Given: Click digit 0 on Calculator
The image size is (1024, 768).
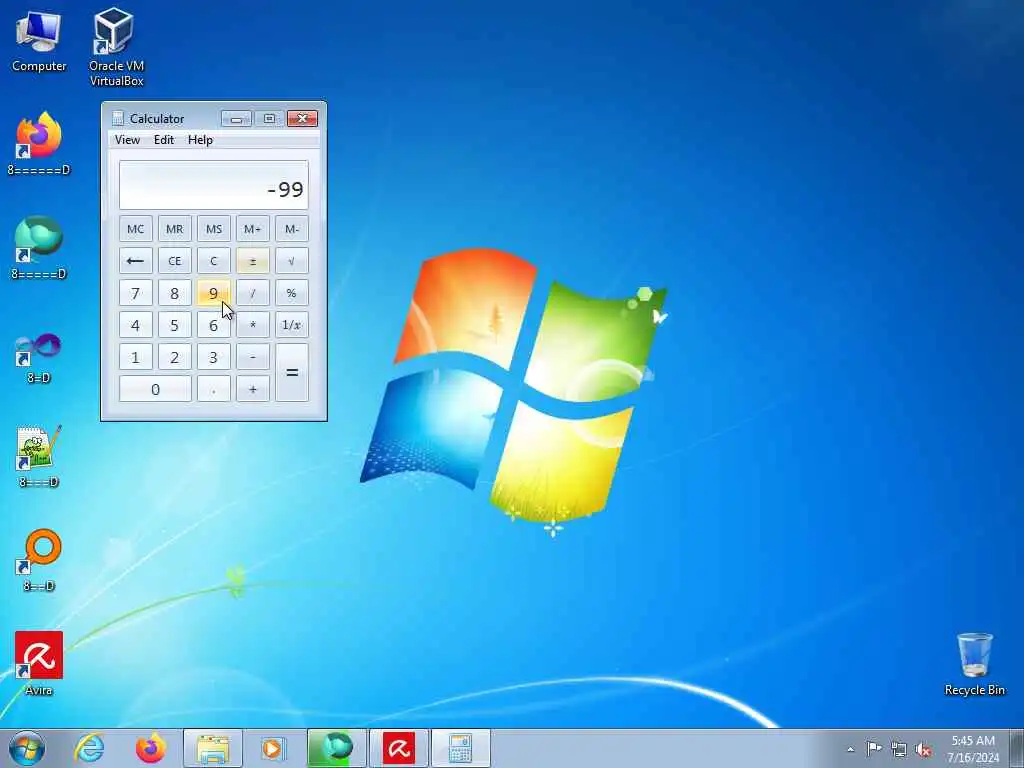Looking at the screenshot, I should (155, 389).
